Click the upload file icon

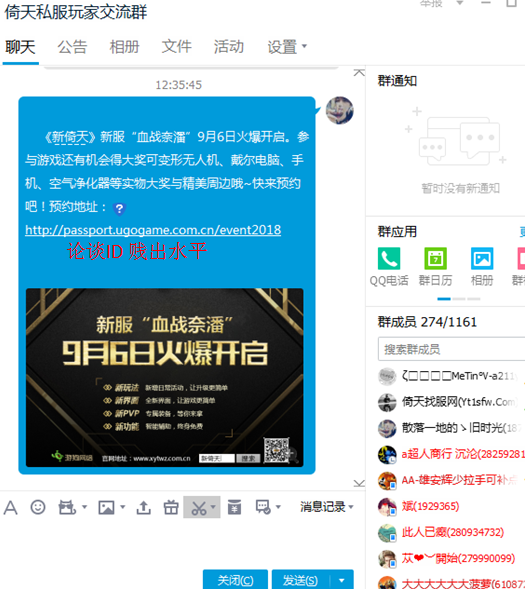143,507
